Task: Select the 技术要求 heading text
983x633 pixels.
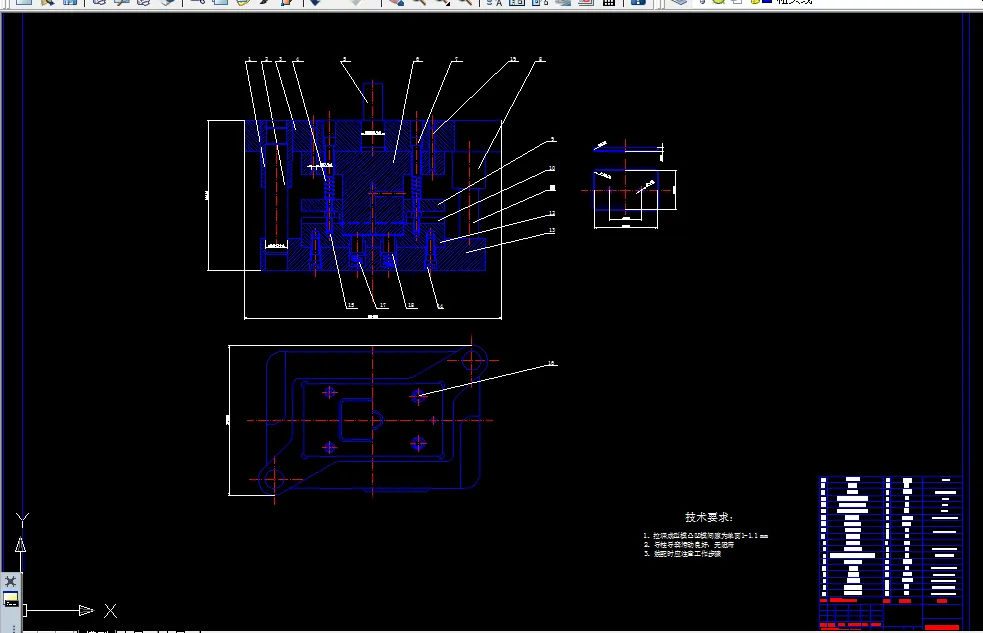Action: point(708,517)
